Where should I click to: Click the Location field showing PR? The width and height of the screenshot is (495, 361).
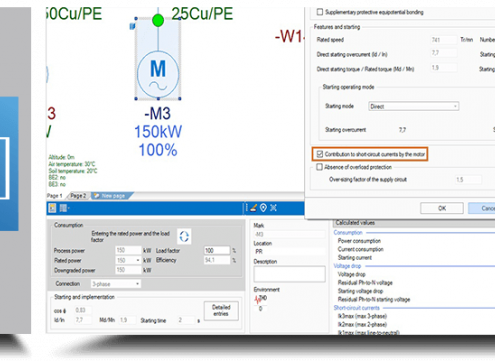pos(289,252)
